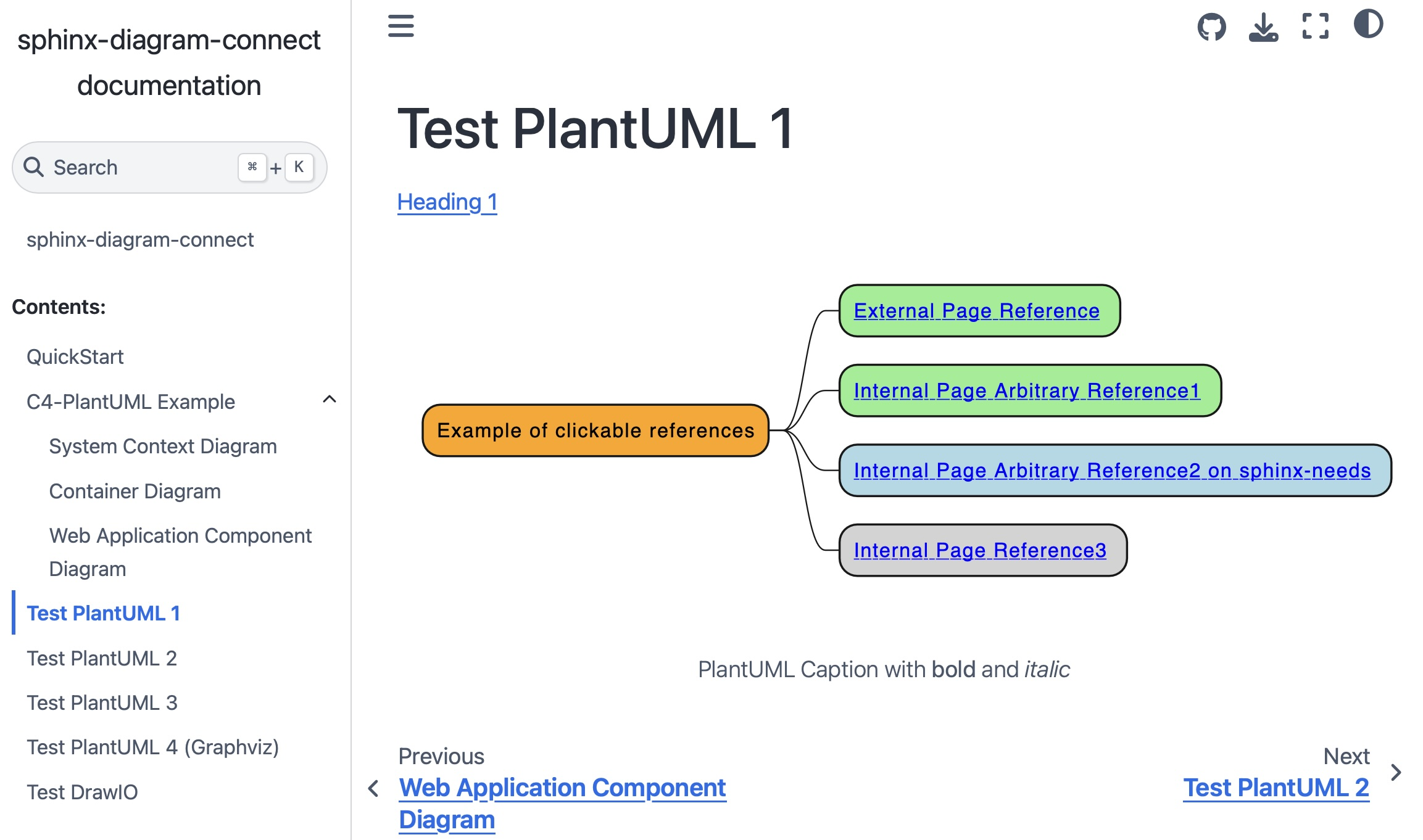This screenshot has width=1423, height=840.
Task: Click the next page right arrow
Action: (x=1396, y=772)
